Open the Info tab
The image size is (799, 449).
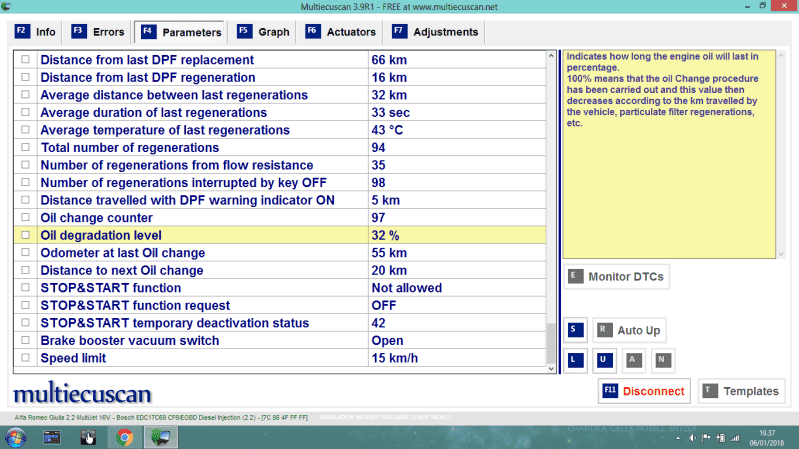[35, 32]
